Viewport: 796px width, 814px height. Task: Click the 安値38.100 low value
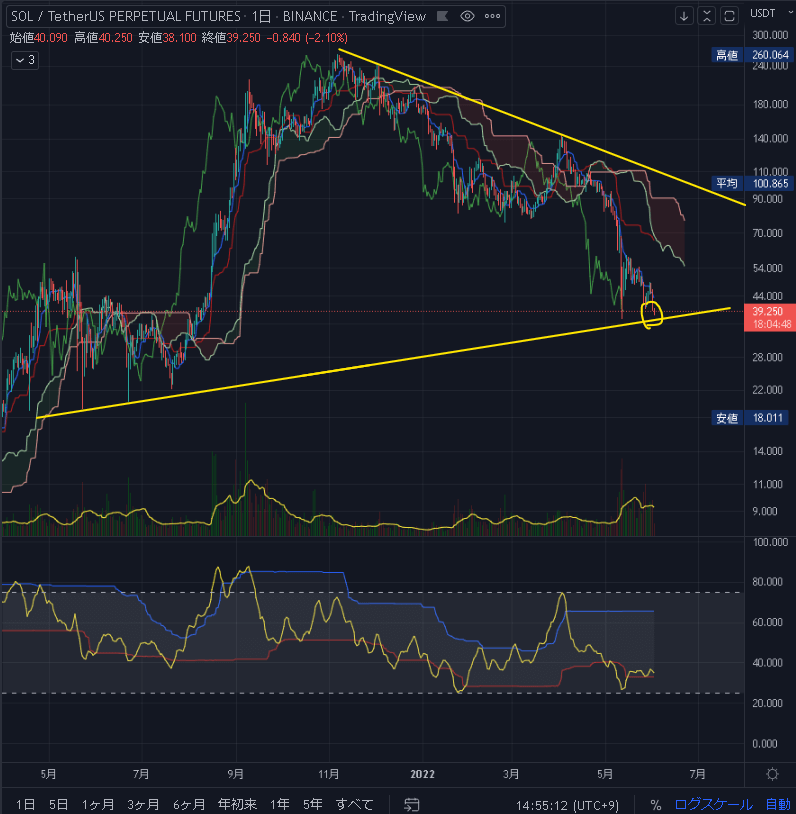coord(167,38)
